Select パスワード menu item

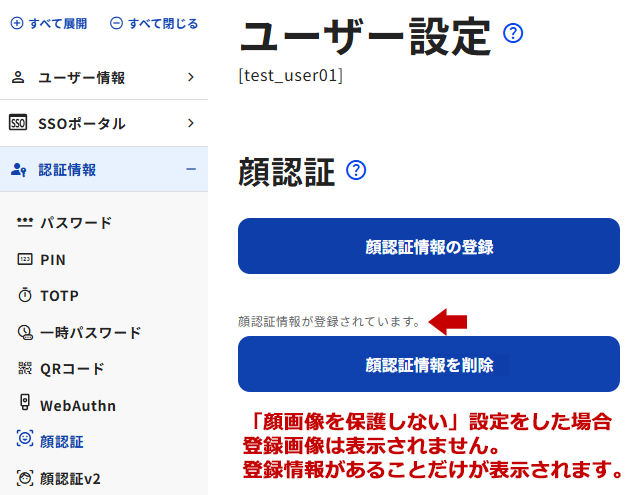76,223
